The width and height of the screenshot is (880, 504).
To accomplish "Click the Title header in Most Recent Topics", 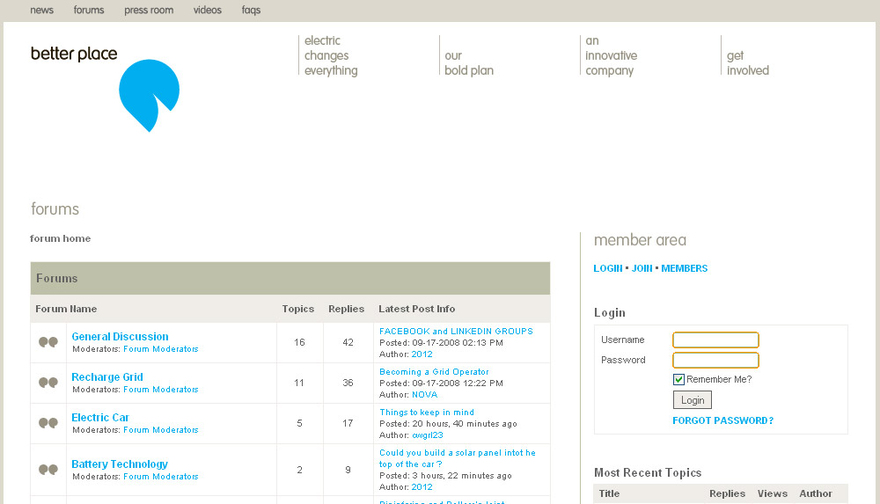I will 609,493.
